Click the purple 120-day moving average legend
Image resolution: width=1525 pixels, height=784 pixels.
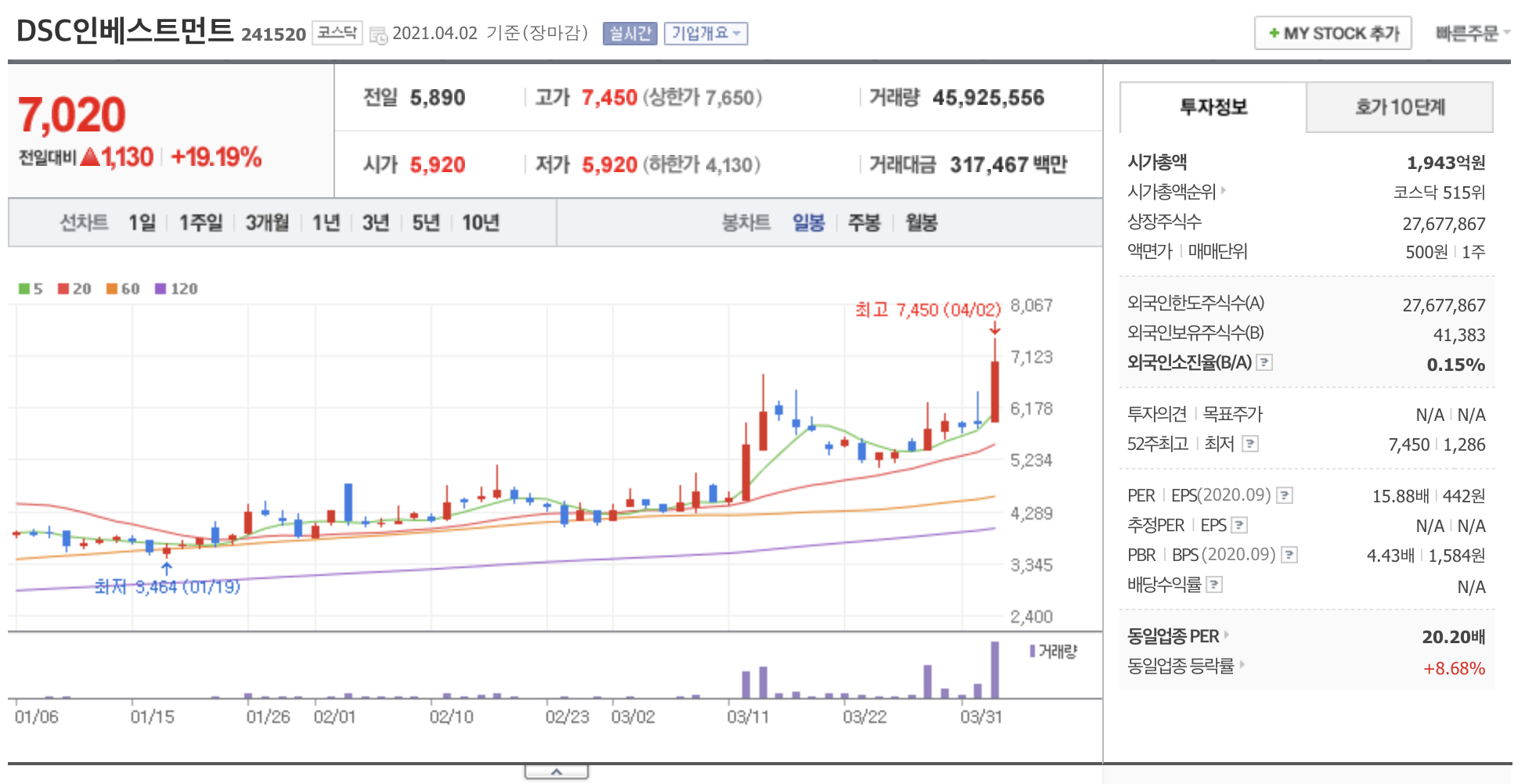(x=176, y=289)
